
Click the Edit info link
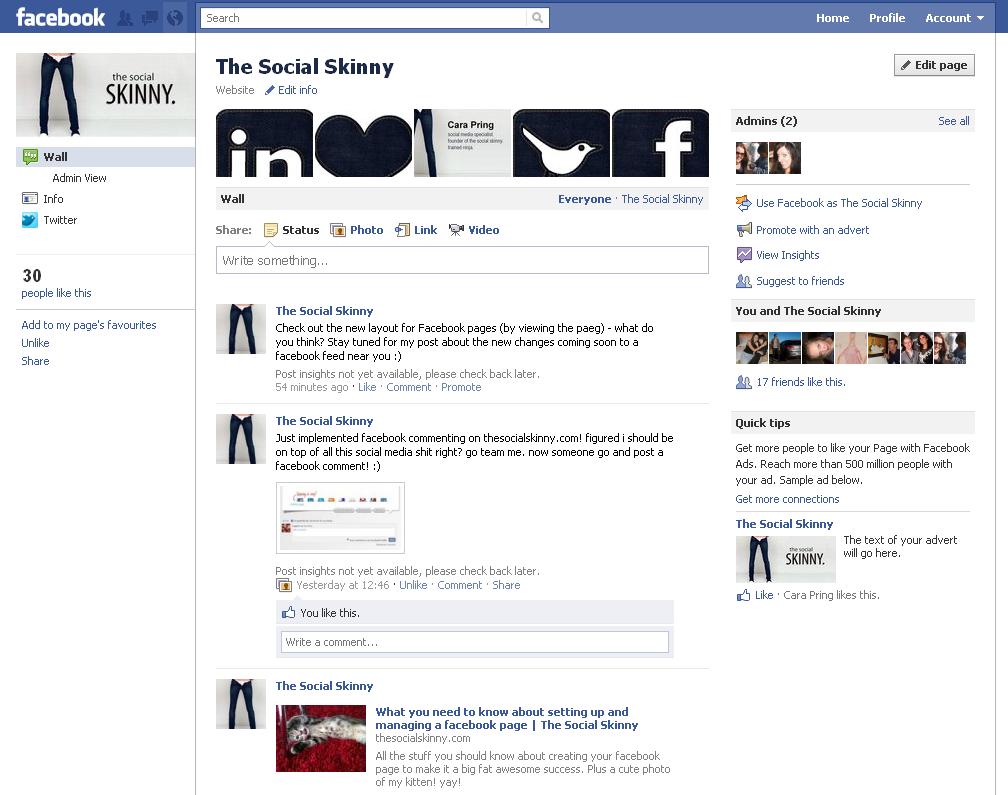click(x=298, y=90)
